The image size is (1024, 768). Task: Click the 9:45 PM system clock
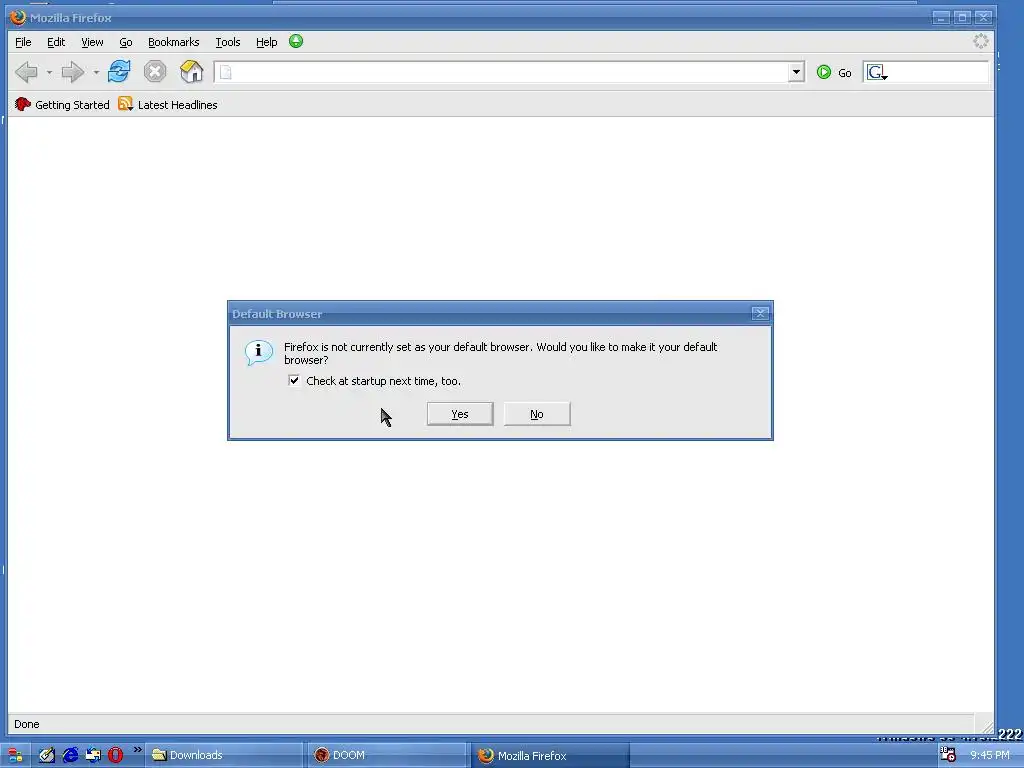[989, 755]
